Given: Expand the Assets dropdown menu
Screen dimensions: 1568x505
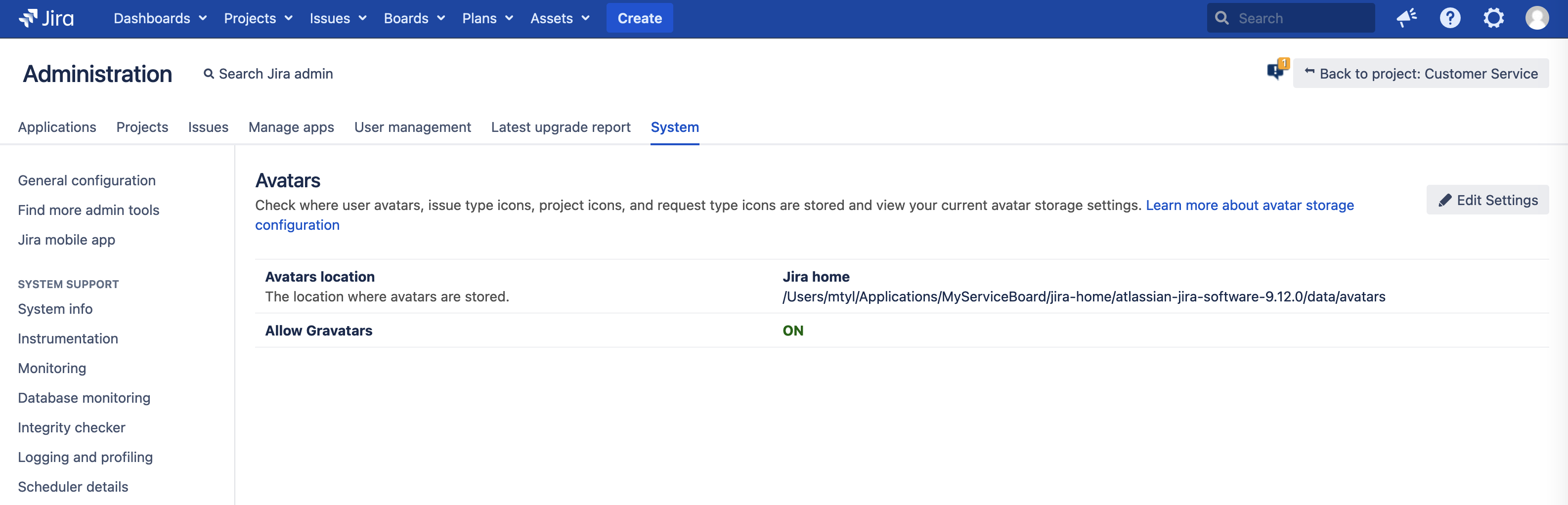Looking at the screenshot, I should click(x=561, y=18).
